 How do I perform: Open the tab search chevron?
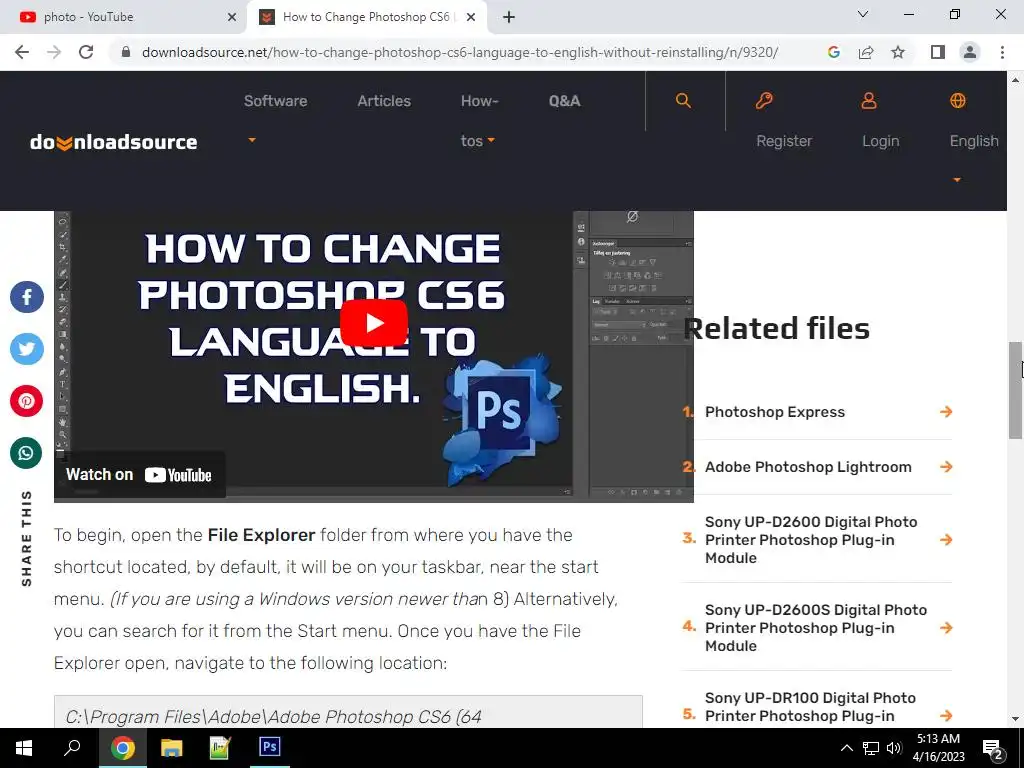(863, 14)
